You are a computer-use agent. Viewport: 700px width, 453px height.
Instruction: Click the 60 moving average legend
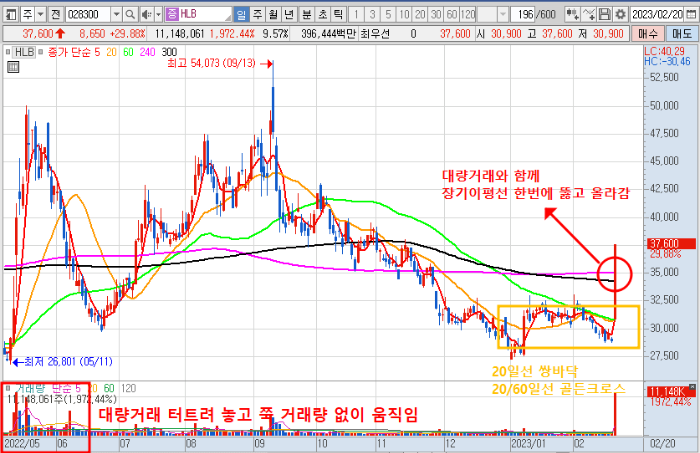(128, 52)
